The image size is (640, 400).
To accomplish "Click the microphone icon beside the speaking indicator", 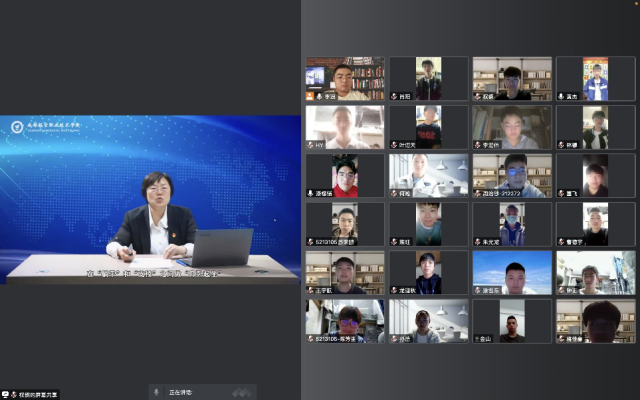I will [x=157, y=392].
